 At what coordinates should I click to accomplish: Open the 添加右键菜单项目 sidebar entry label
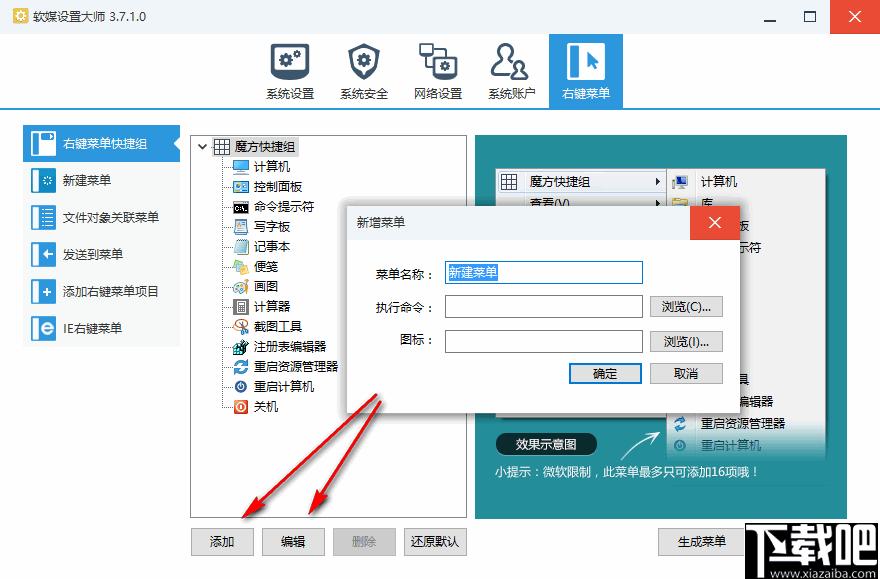pos(111,292)
